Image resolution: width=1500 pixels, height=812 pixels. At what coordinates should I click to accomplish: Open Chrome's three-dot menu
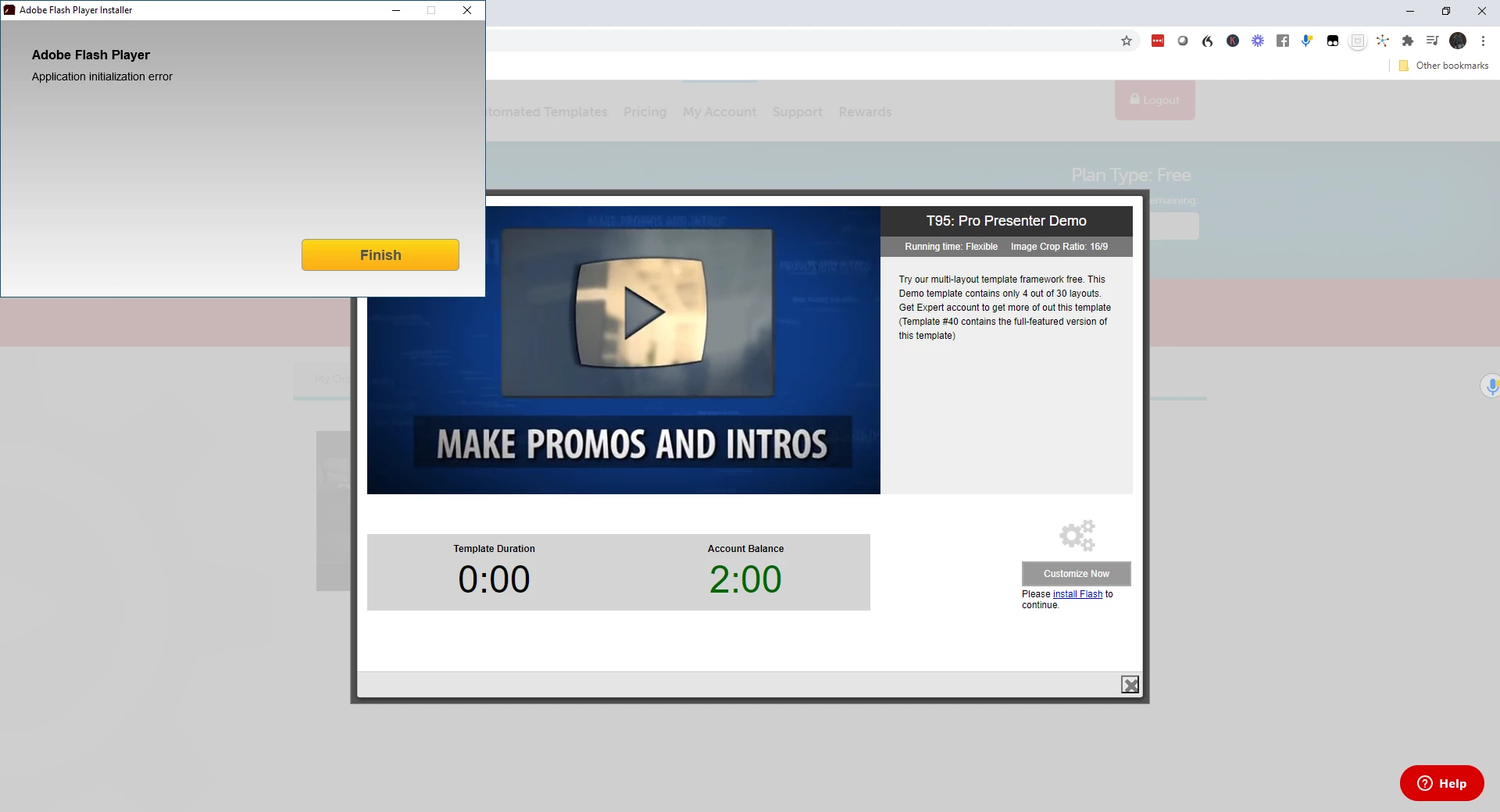click(1483, 41)
